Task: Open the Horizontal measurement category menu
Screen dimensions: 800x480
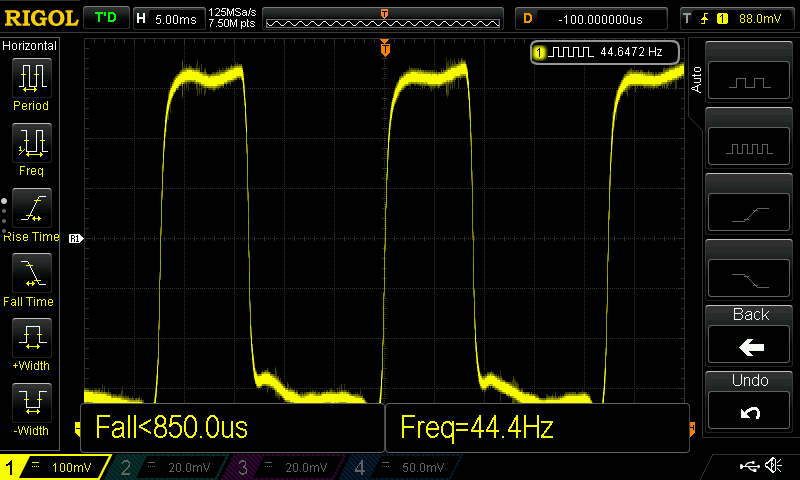Action: click(x=30, y=46)
